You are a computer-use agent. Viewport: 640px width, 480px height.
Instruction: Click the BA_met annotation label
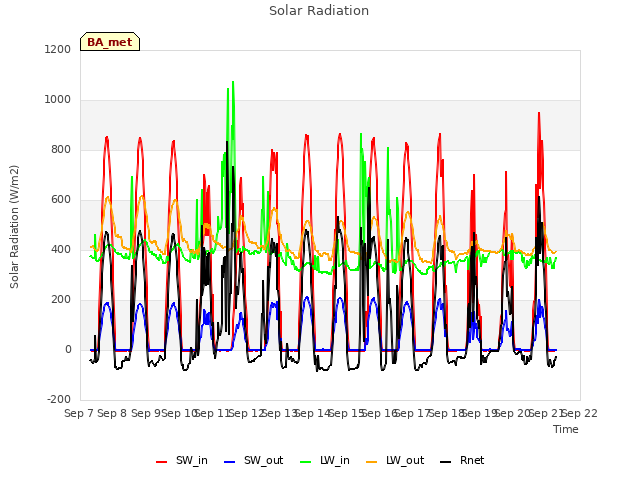click(x=110, y=42)
